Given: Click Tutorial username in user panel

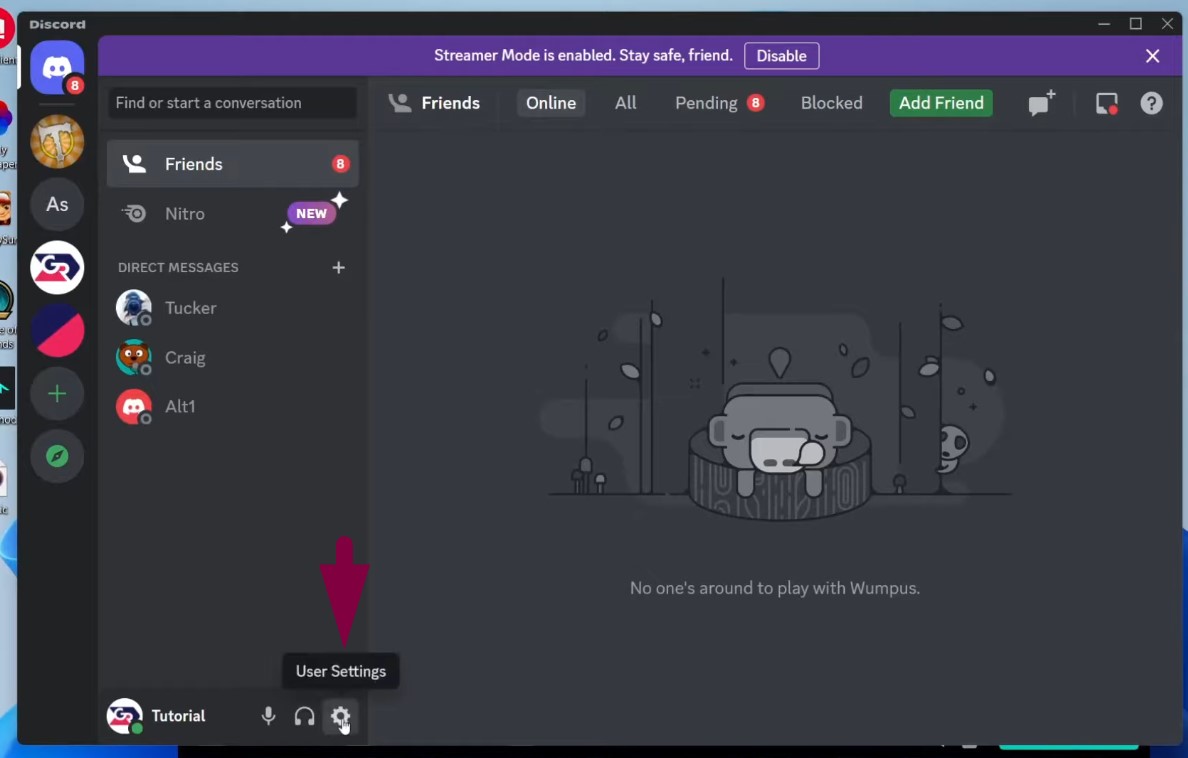Looking at the screenshot, I should 178,716.
